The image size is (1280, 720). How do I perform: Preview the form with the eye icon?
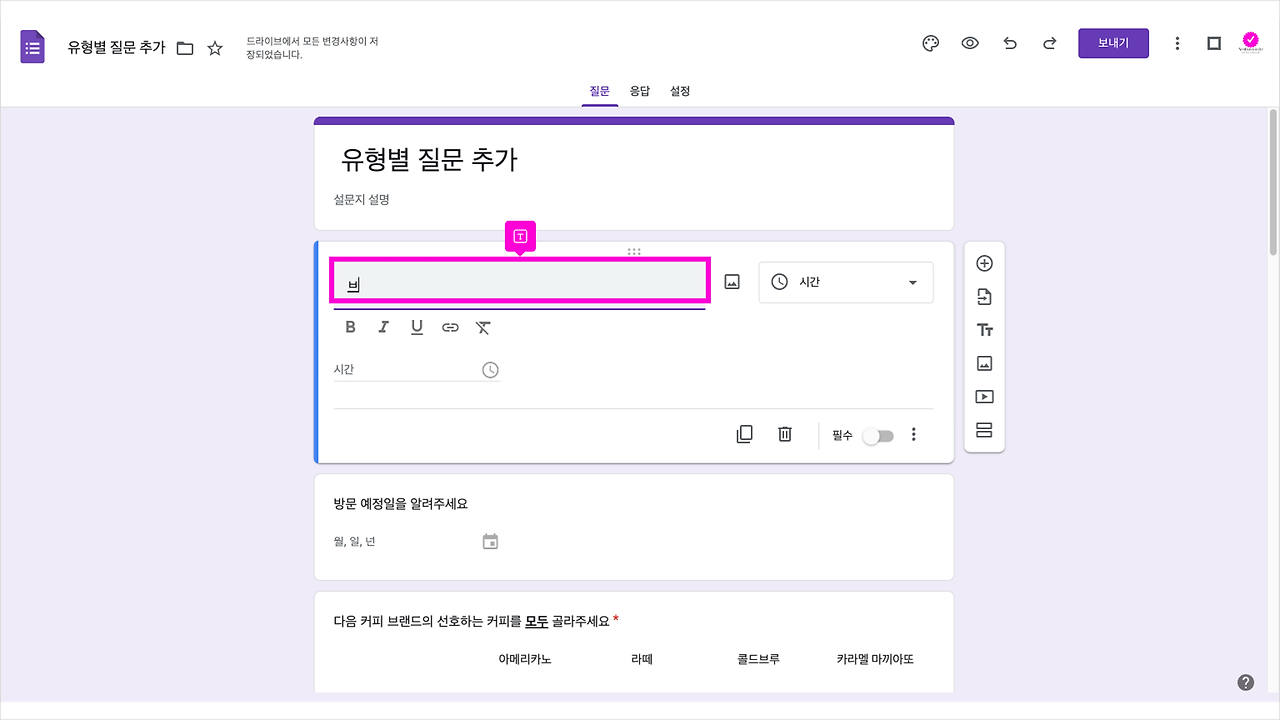pos(970,43)
